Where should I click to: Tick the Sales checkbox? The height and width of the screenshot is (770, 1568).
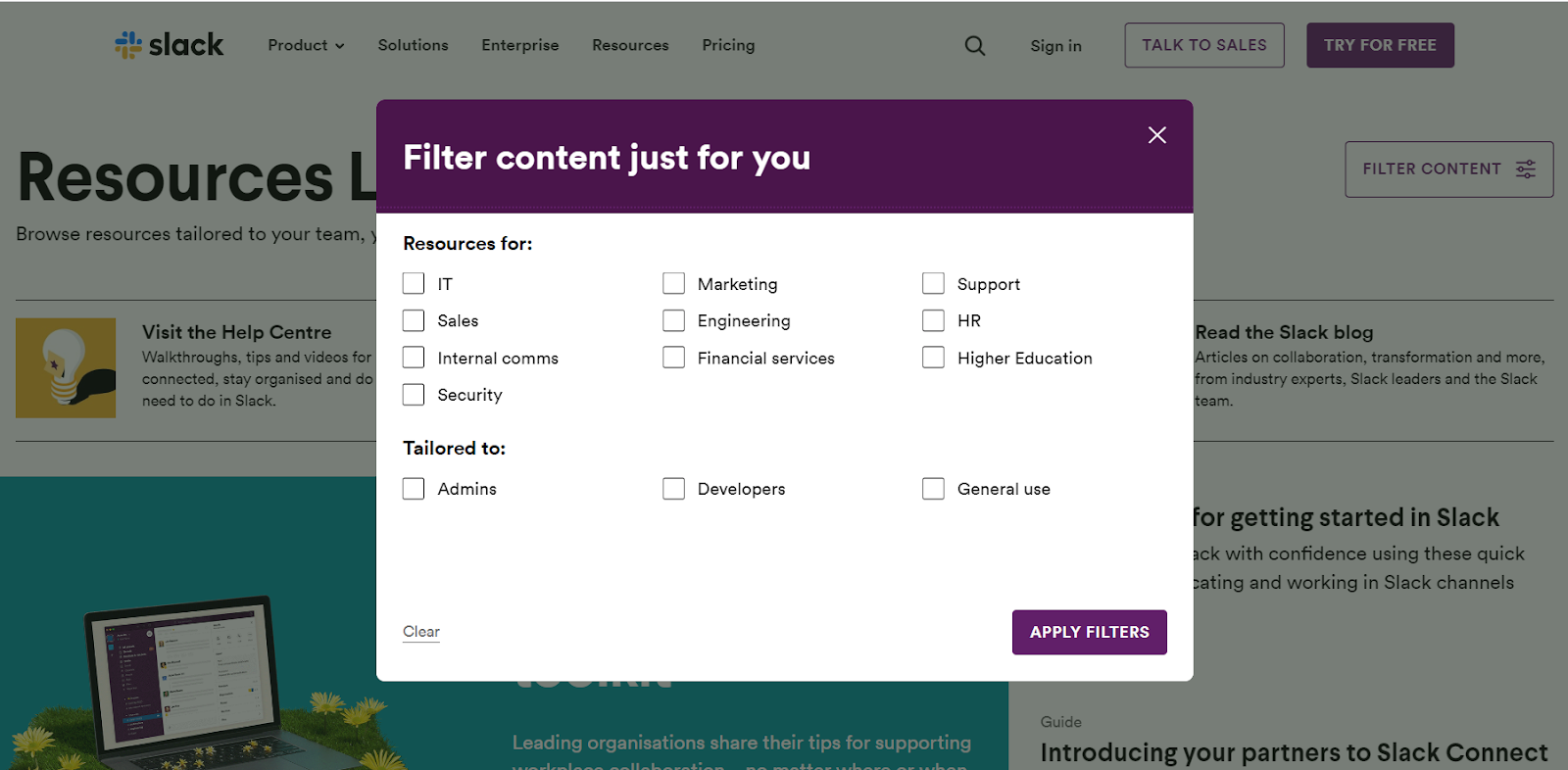(x=414, y=320)
